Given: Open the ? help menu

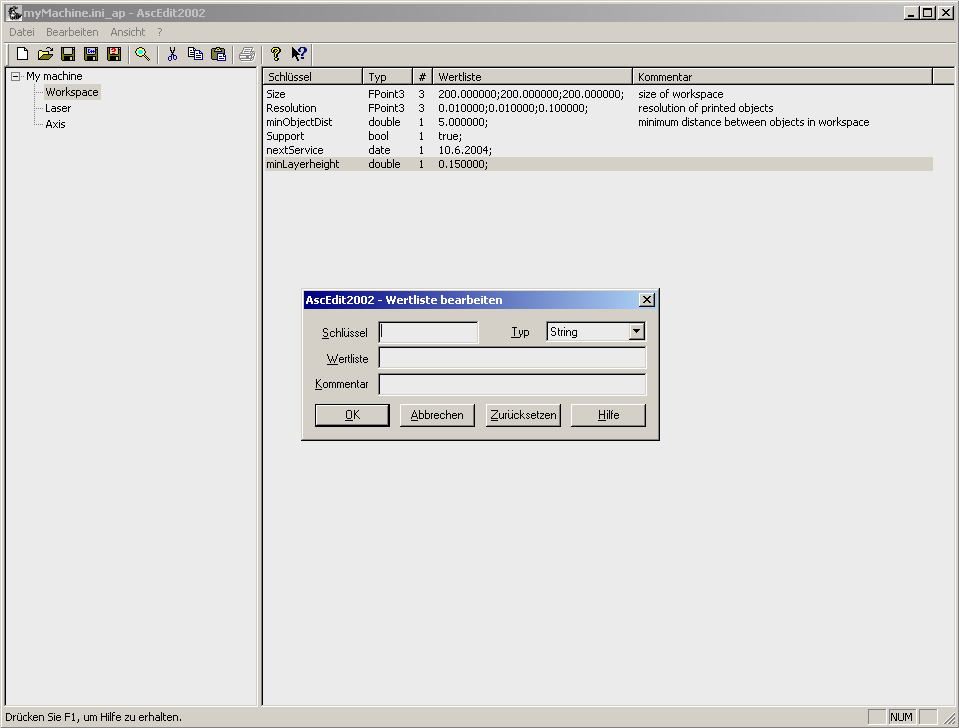Looking at the screenshot, I should click(160, 32).
